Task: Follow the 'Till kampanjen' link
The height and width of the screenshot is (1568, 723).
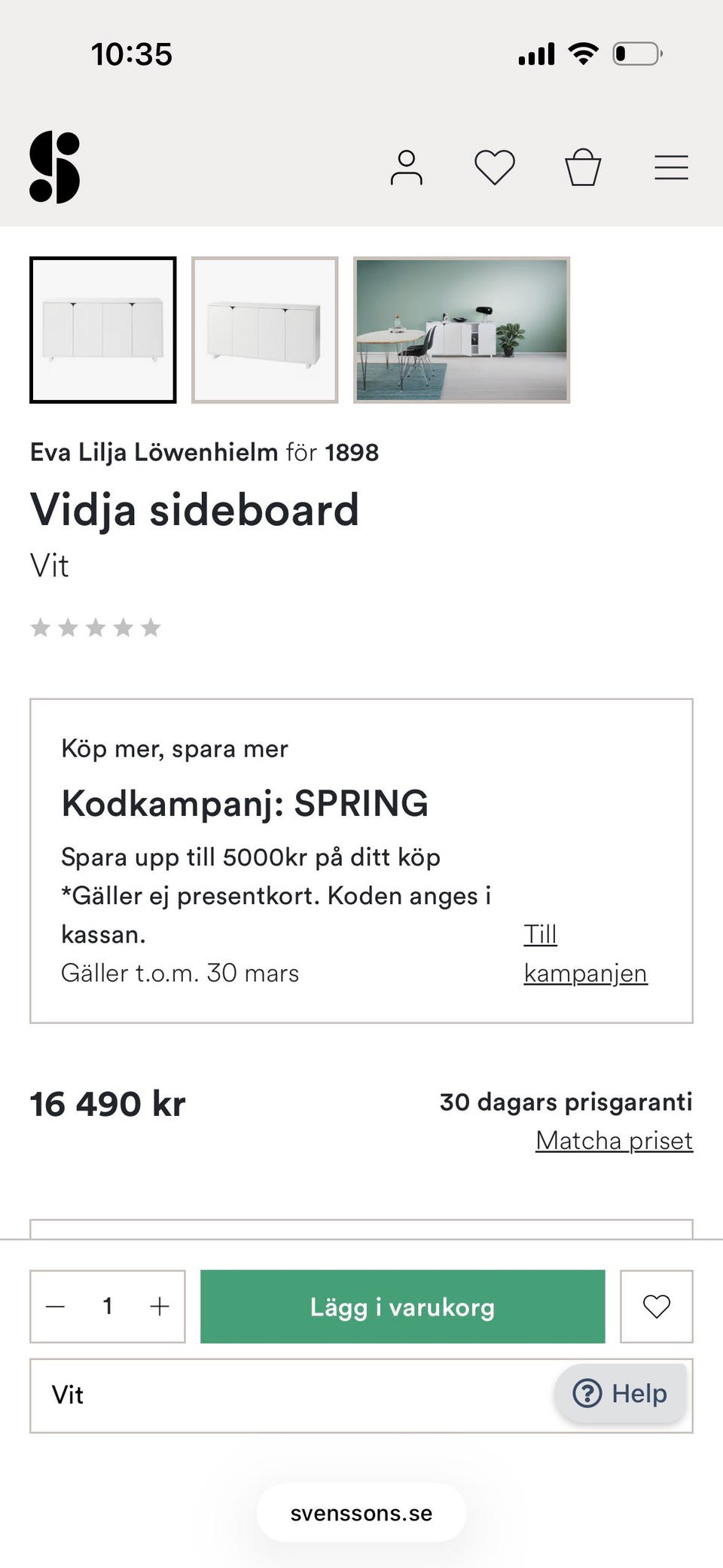Action: pyautogui.click(x=584, y=954)
